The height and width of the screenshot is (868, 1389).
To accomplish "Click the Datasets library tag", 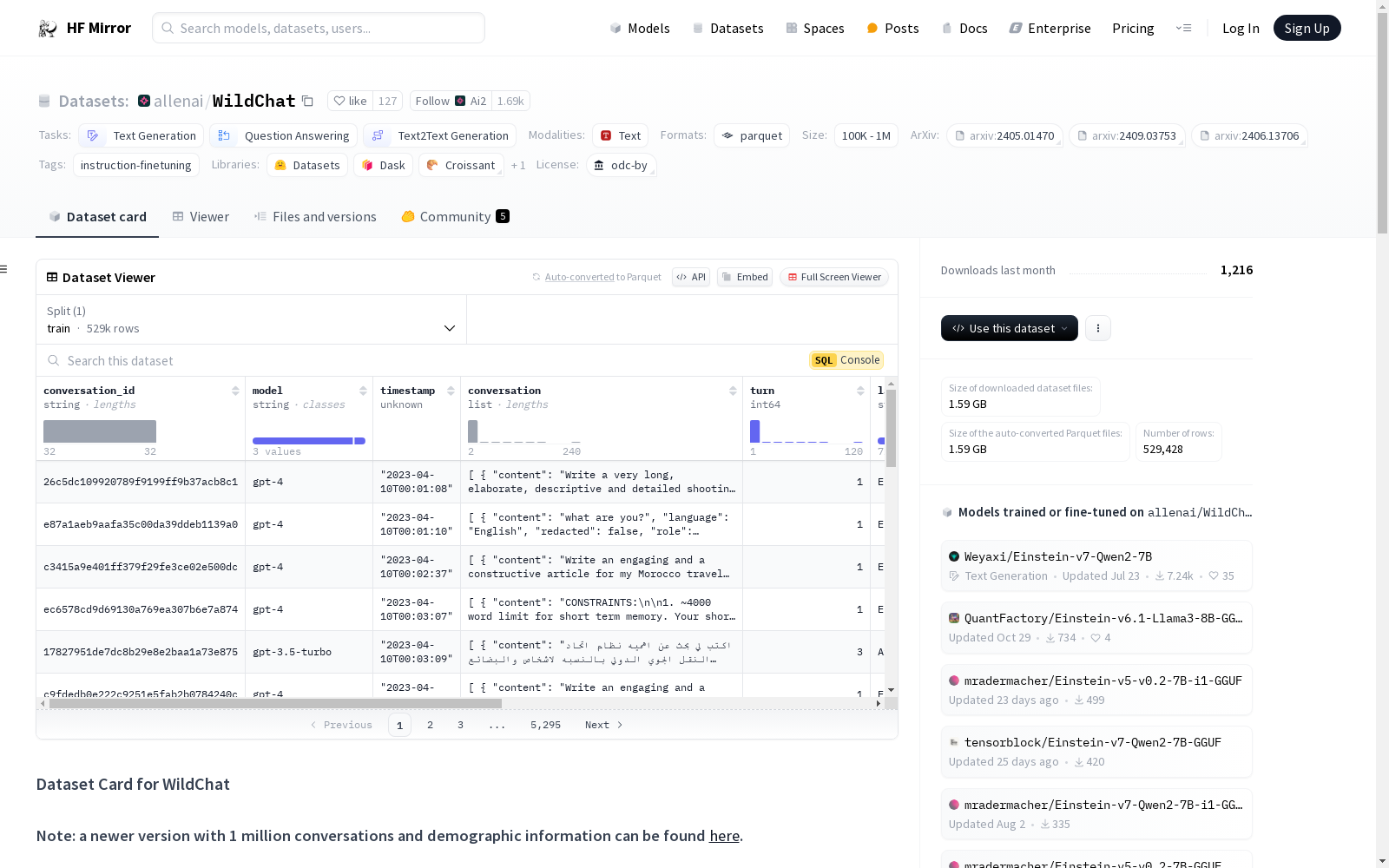I will point(307,165).
